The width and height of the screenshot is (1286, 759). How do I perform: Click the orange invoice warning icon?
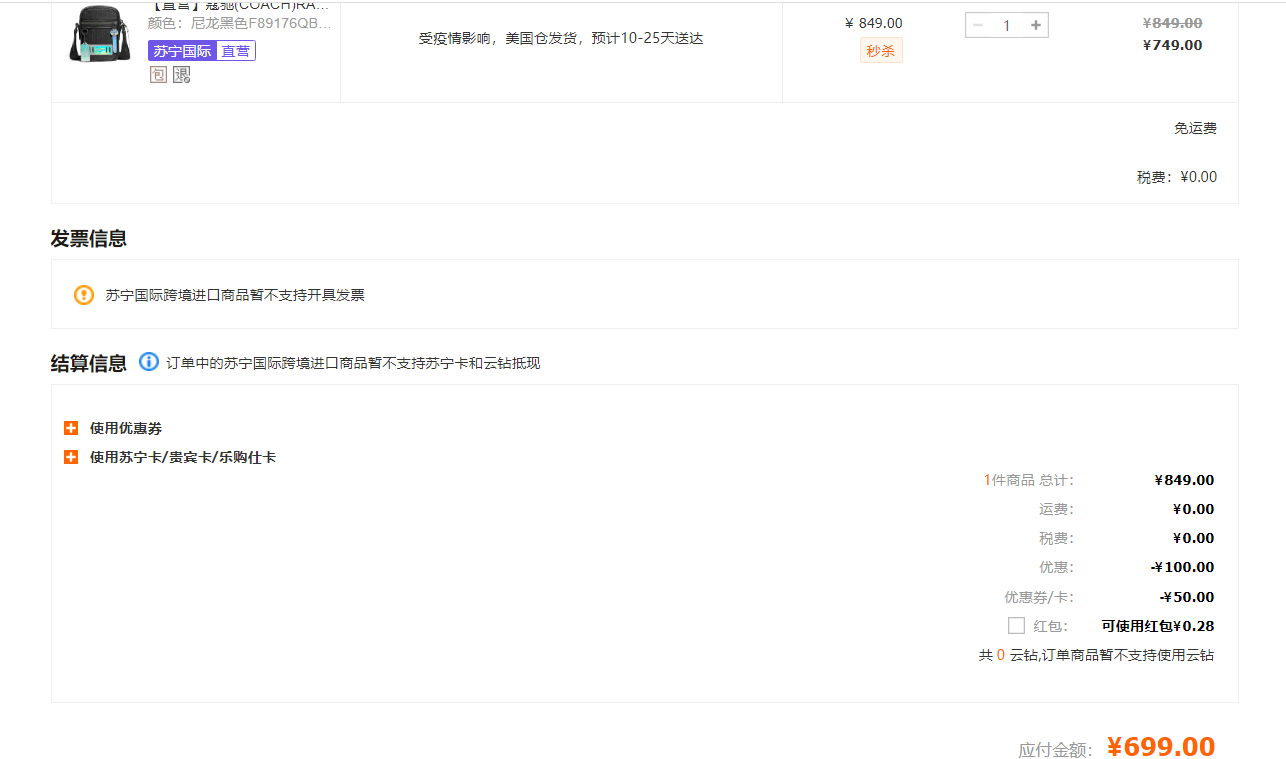pyautogui.click(x=84, y=295)
